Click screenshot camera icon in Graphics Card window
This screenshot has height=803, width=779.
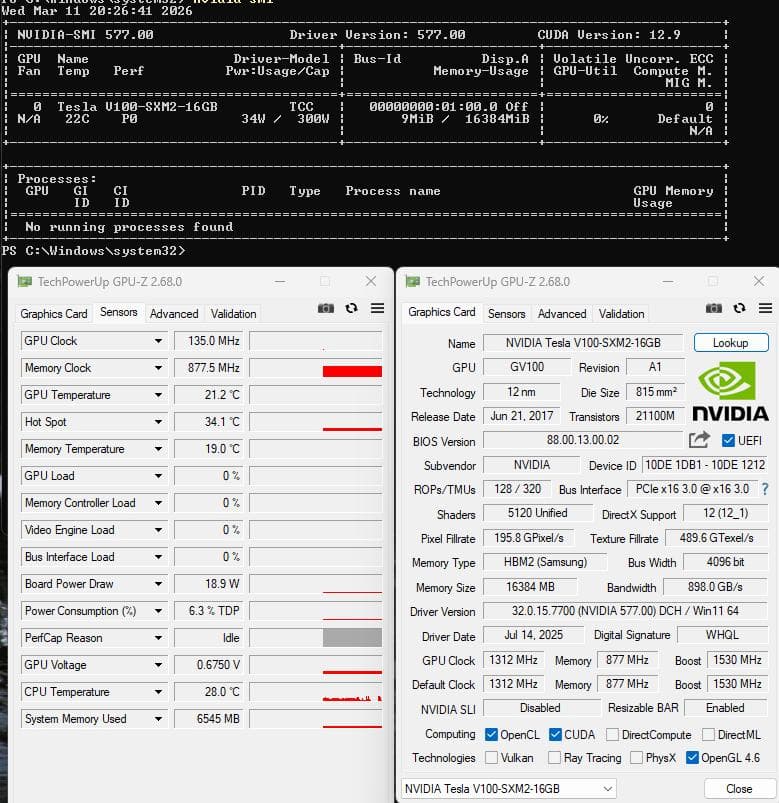click(714, 308)
